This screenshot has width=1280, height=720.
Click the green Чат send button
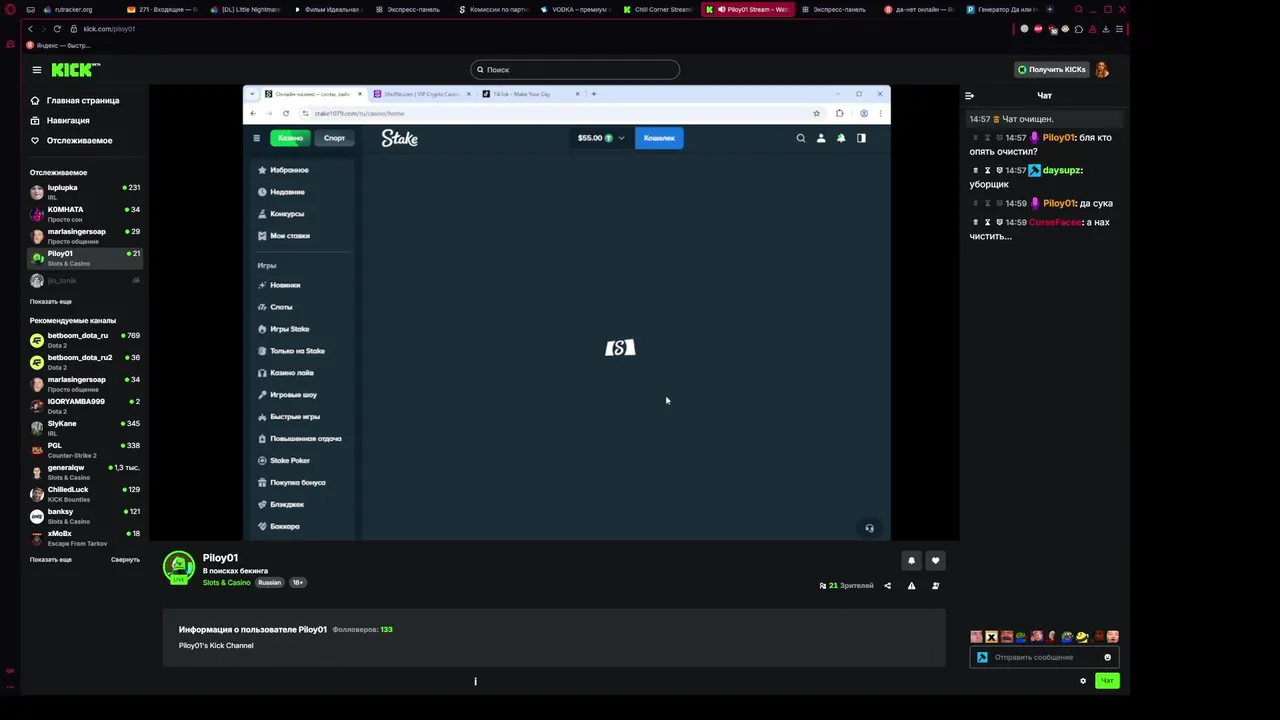pos(1107,681)
